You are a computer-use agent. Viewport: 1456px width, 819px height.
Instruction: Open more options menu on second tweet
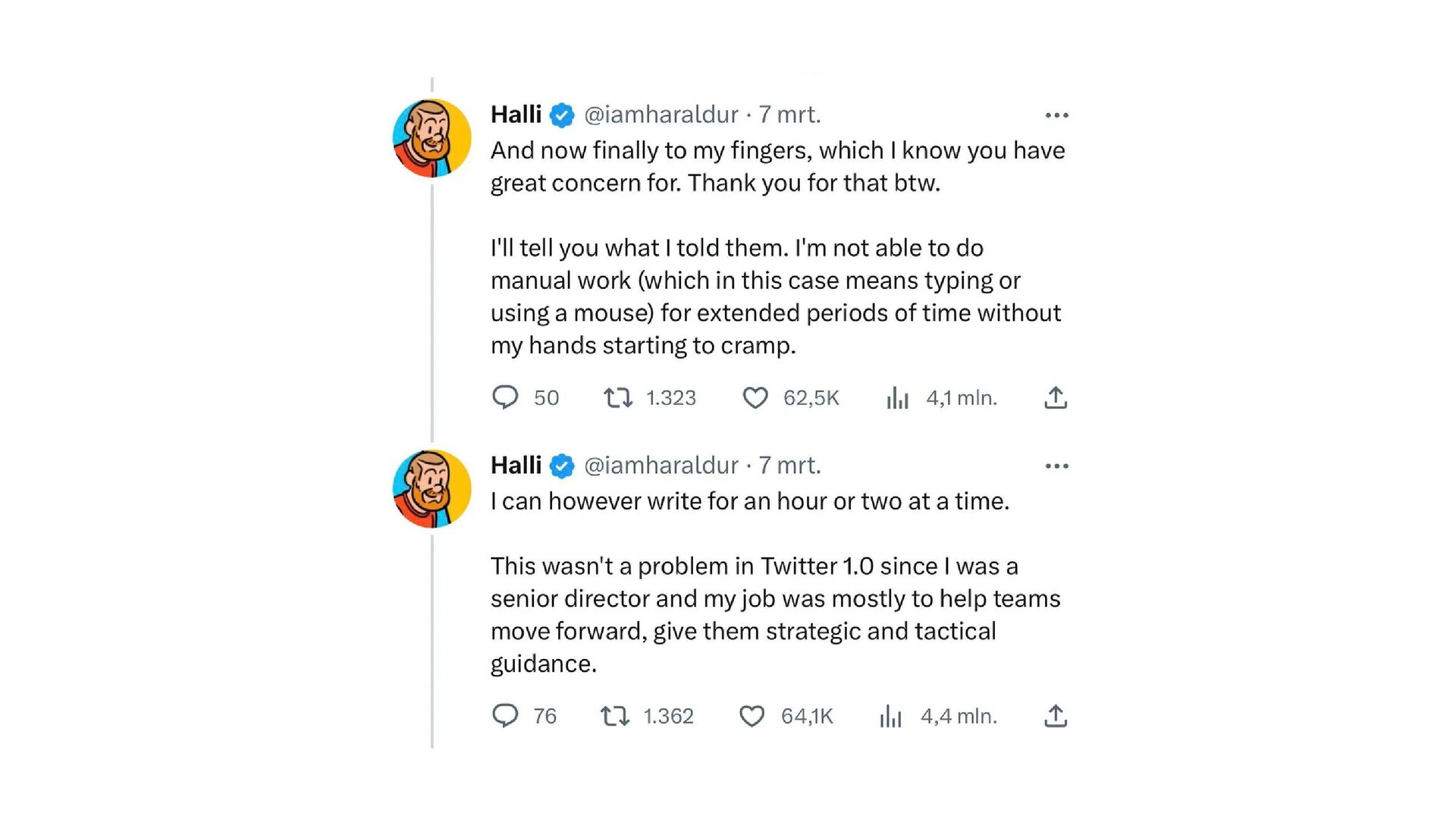click(x=1056, y=466)
